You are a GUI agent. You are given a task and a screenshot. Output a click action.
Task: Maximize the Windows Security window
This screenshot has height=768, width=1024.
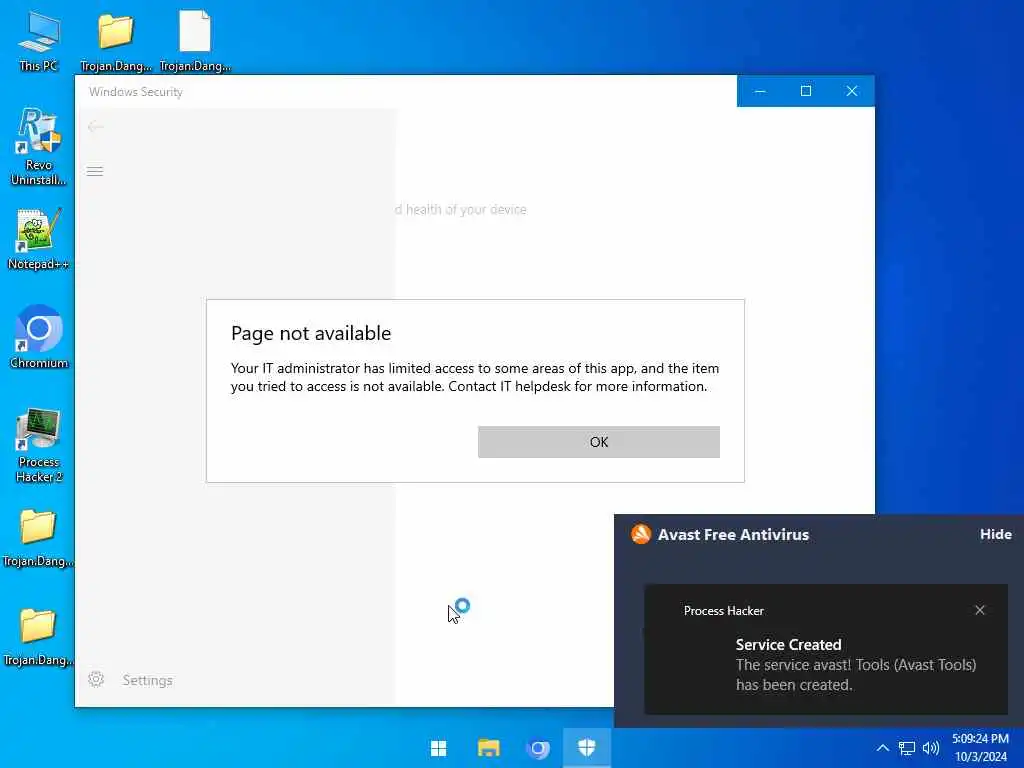click(x=806, y=91)
